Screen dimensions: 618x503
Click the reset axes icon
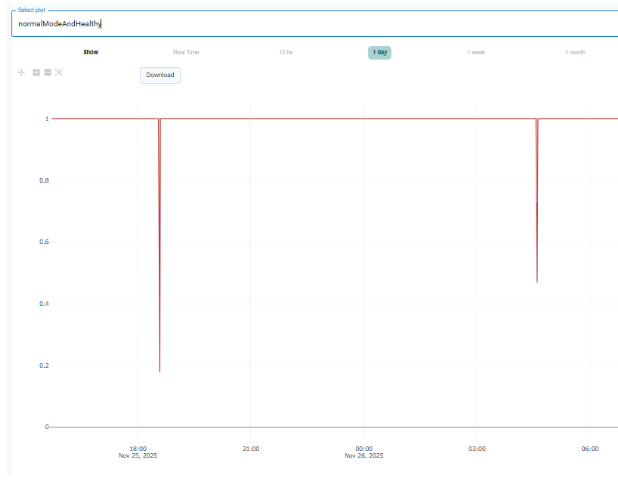coord(59,73)
